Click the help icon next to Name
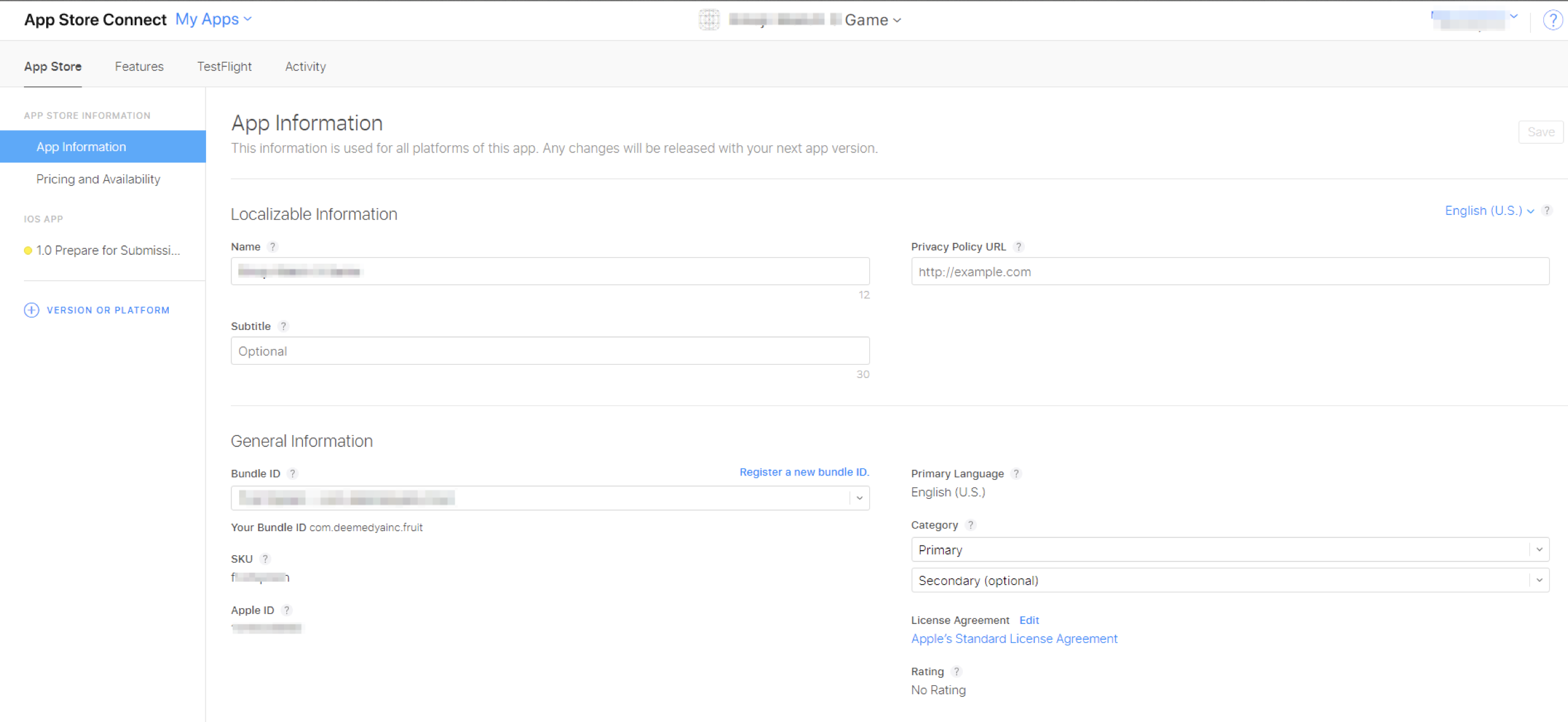 pyautogui.click(x=273, y=247)
